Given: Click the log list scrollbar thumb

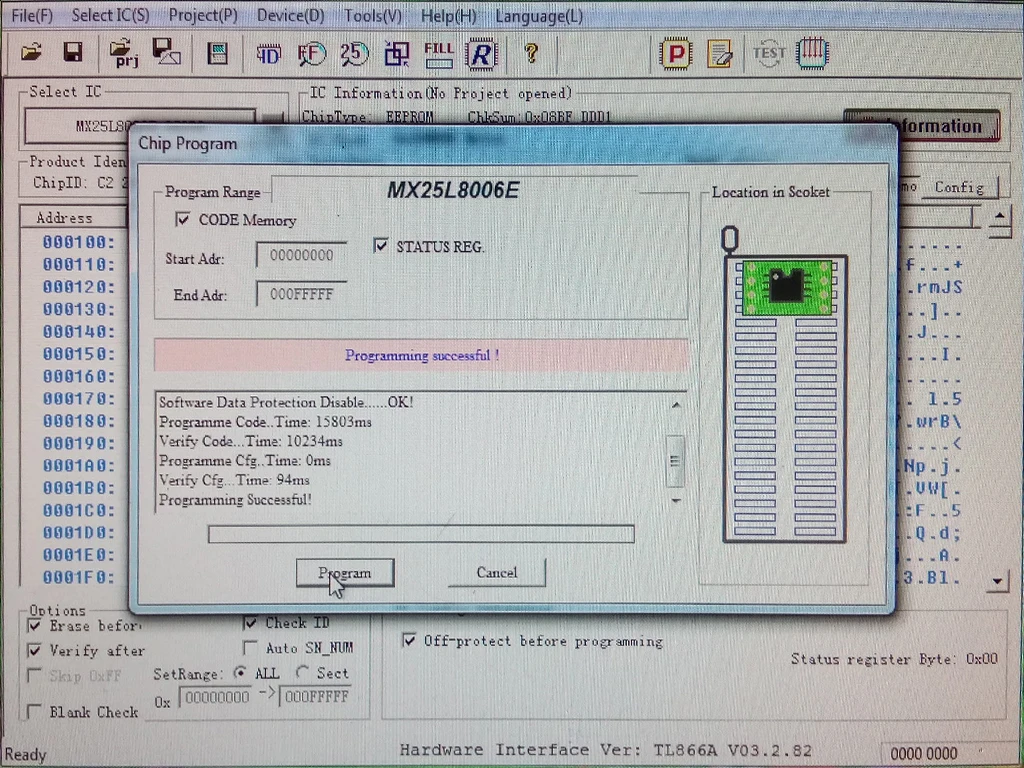Looking at the screenshot, I should [x=675, y=461].
